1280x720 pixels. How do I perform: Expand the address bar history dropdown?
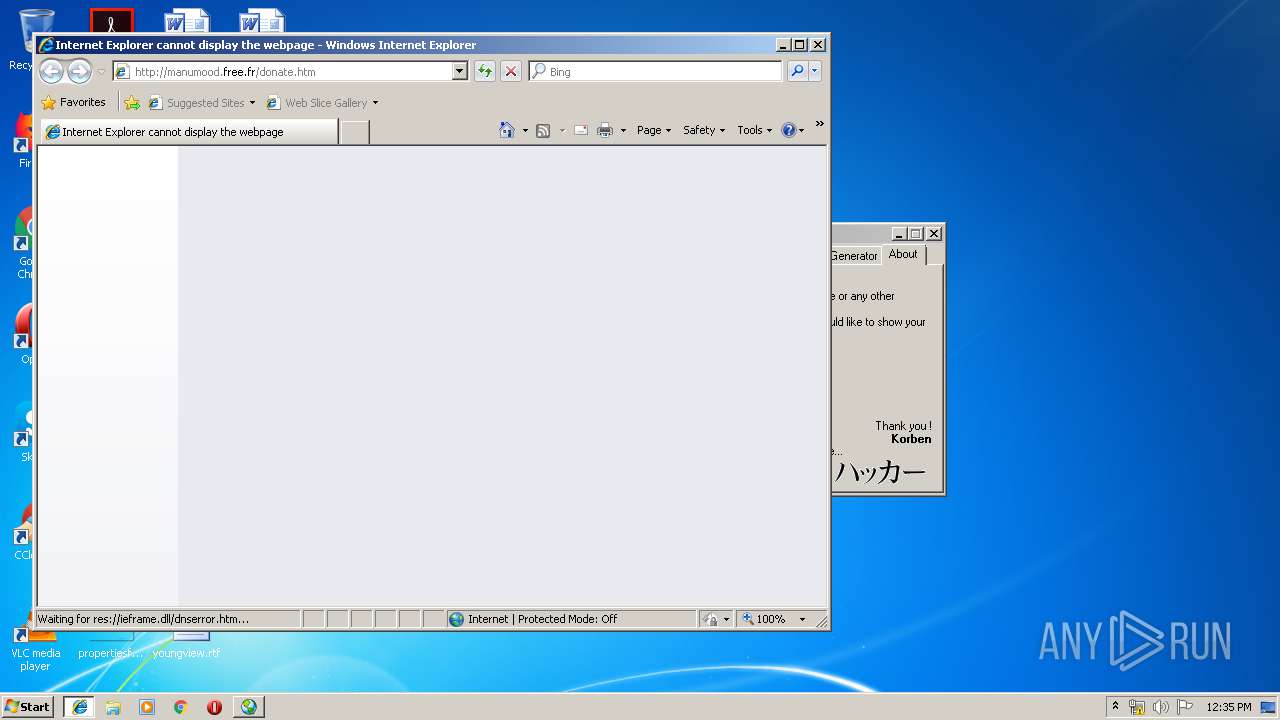[460, 72]
